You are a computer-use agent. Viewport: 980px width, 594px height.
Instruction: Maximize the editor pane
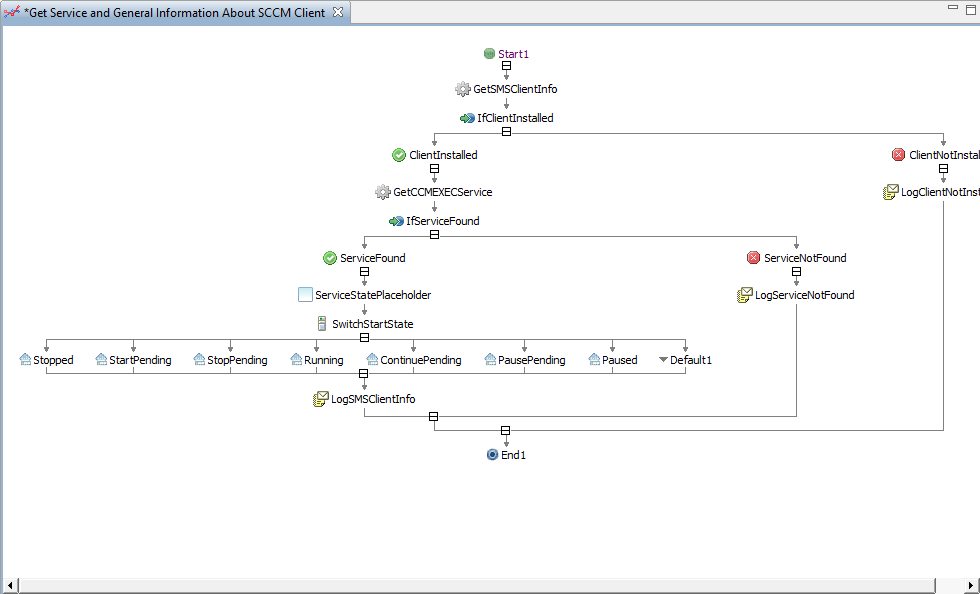coord(971,9)
